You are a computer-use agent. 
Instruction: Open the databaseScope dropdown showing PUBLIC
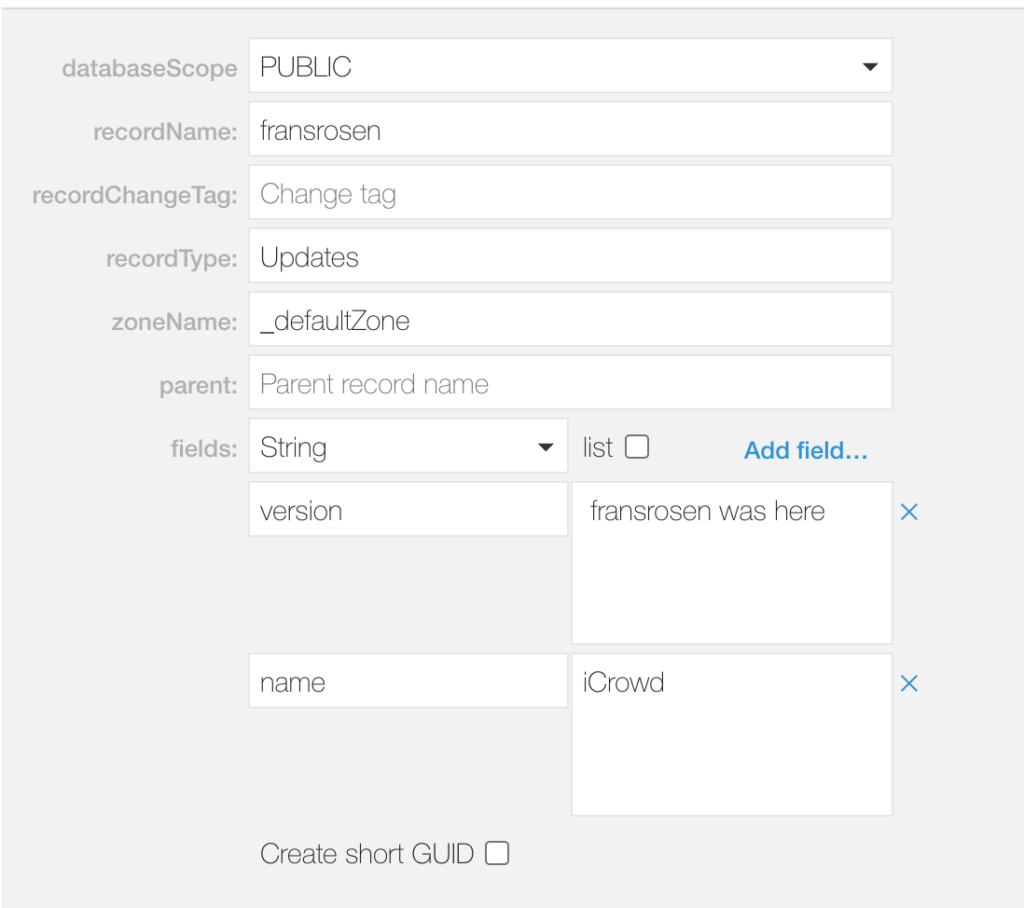point(569,66)
